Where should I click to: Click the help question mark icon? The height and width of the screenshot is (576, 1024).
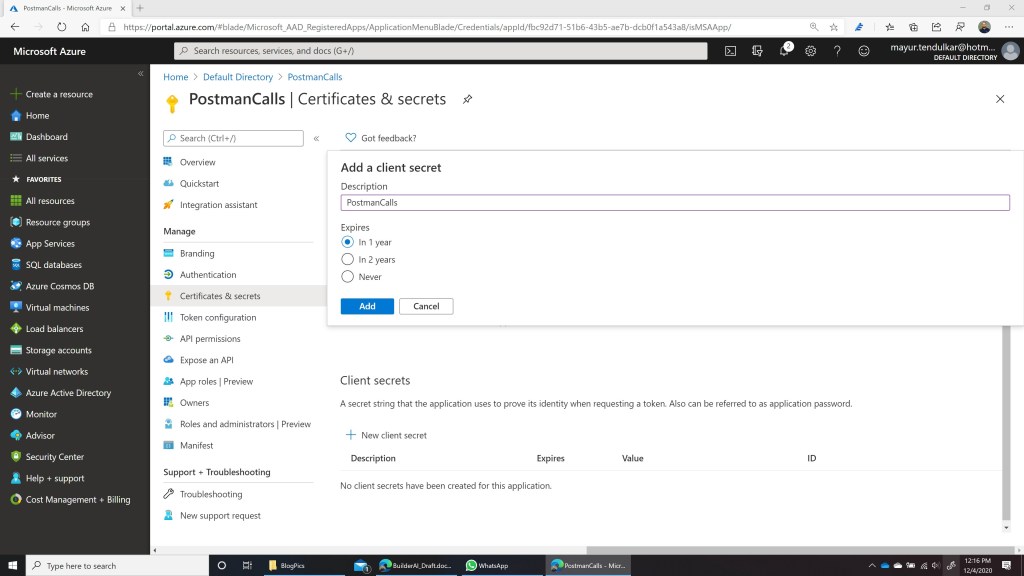[x=837, y=51]
